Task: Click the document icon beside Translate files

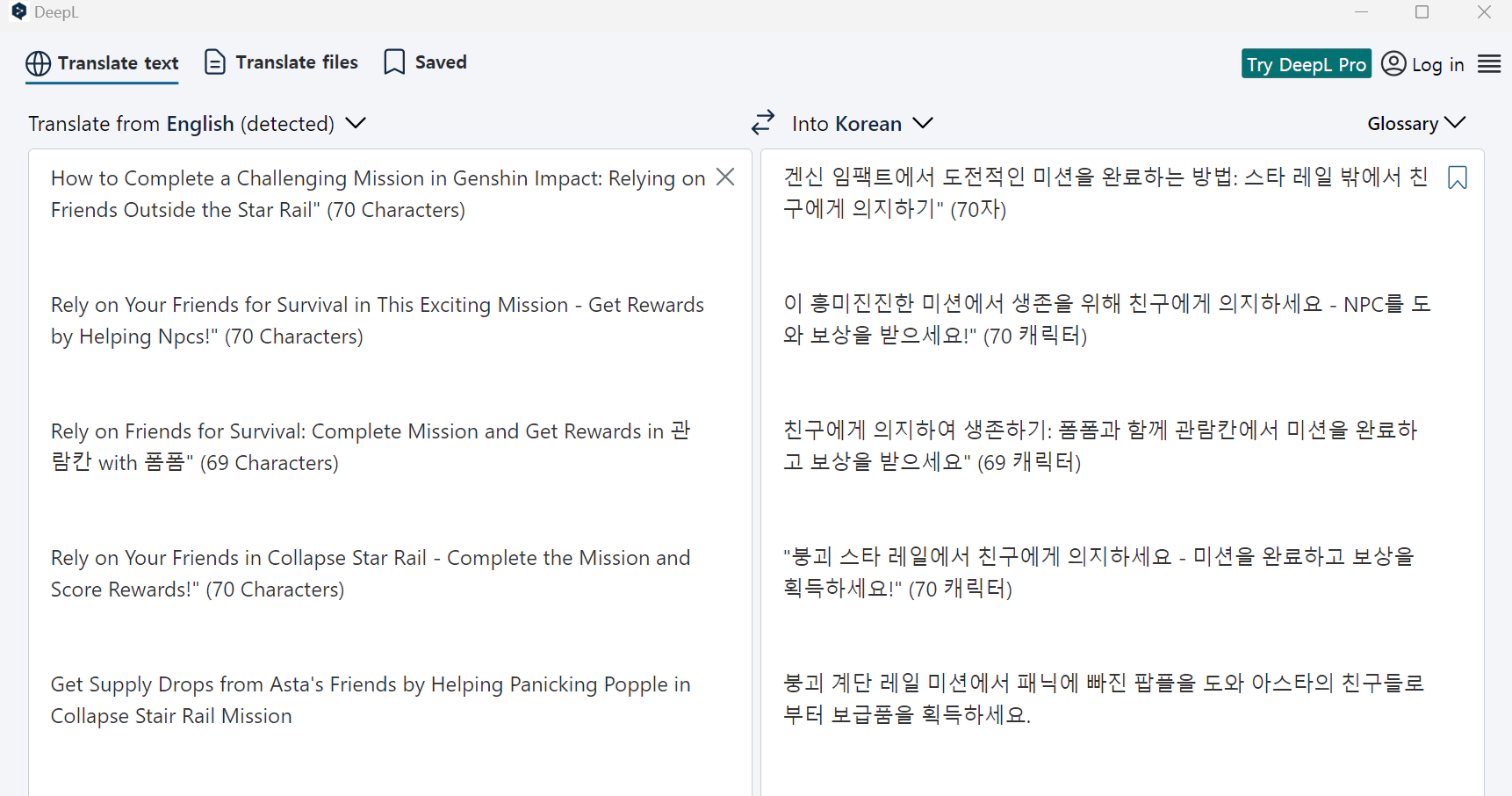Action: tap(215, 62)
